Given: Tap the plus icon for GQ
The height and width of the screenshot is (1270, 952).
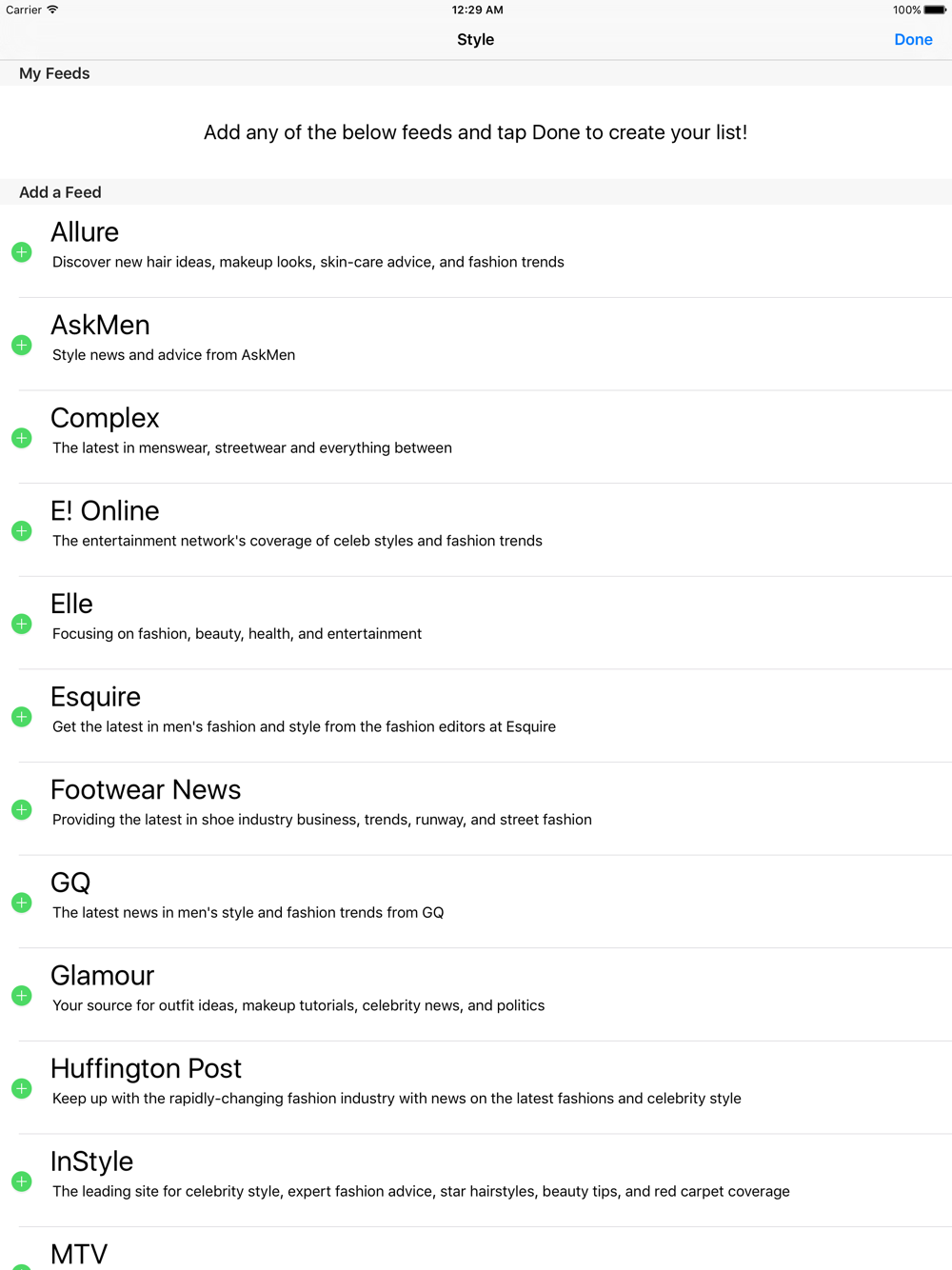Looking at the screenshot, I should [x=22, y=903].
